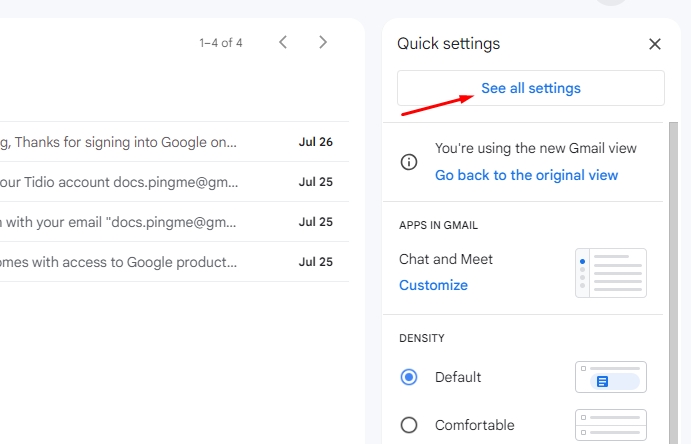Open See all settings

[x=530, y=88]
